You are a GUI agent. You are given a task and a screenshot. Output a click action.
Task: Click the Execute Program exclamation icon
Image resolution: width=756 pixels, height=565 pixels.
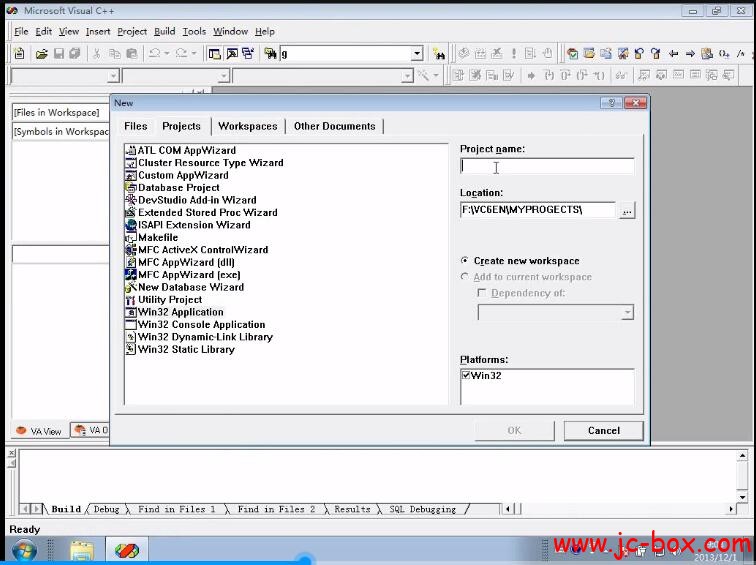coord(514,54)
